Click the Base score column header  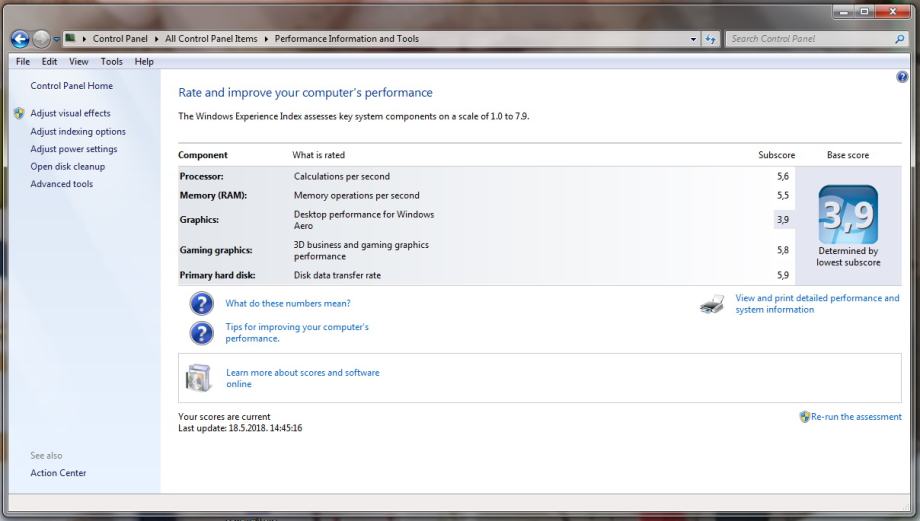(x=848, y=155)
